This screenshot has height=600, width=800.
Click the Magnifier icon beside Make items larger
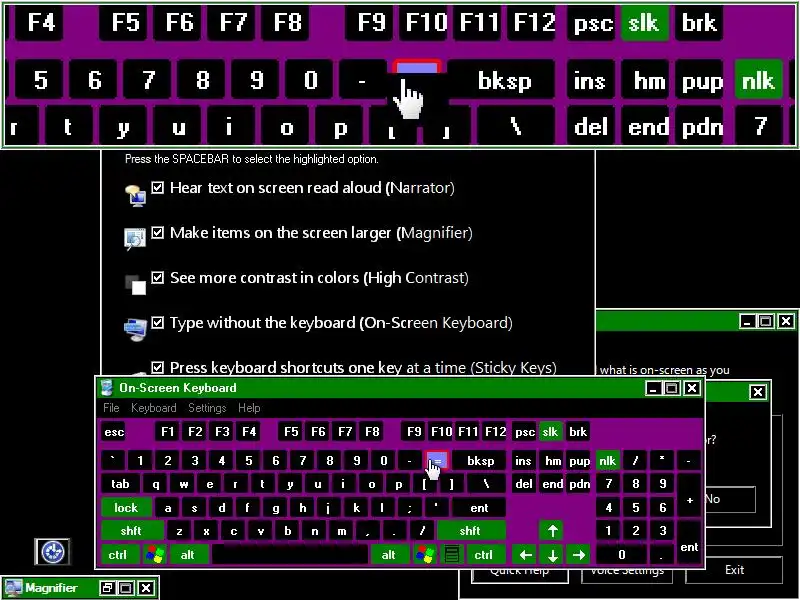(135, 238)
